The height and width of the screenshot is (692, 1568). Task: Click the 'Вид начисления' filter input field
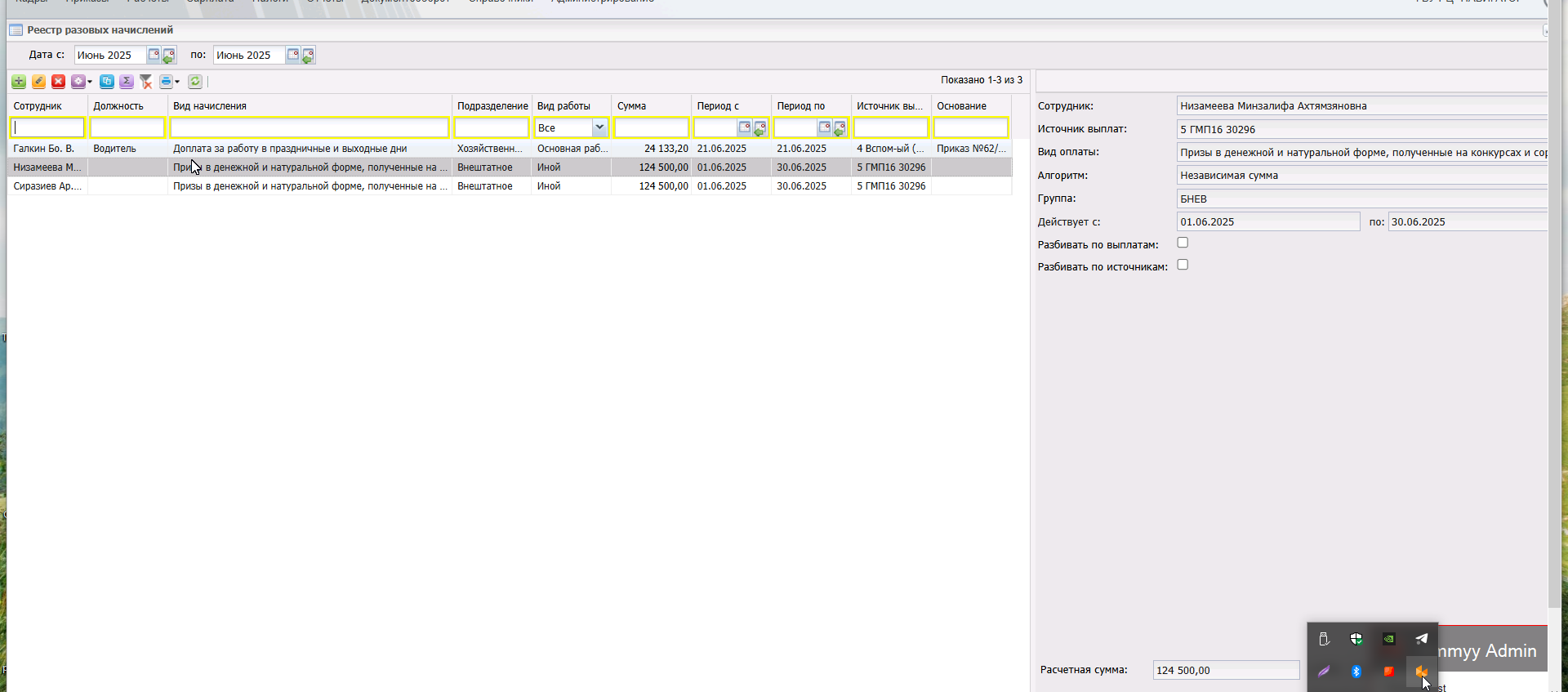coord(310,127)
